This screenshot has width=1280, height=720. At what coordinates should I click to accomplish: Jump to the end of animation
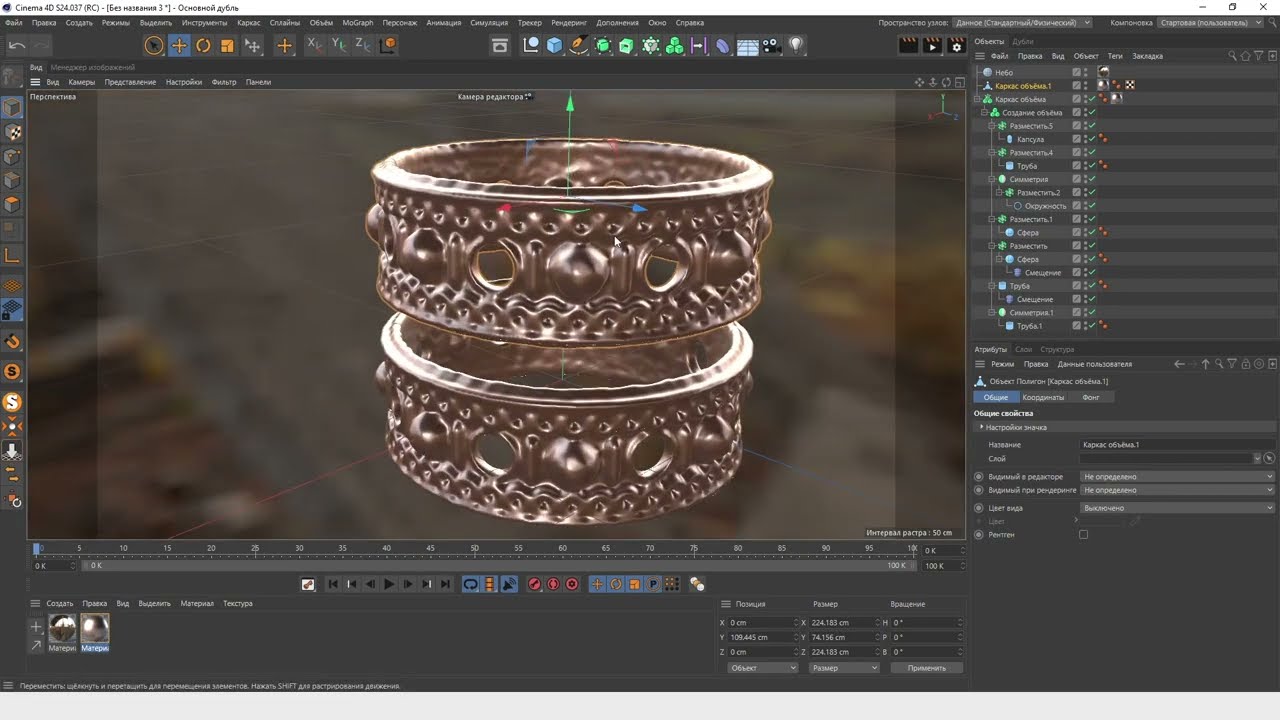pyautogui.click(x=445, y=584)
